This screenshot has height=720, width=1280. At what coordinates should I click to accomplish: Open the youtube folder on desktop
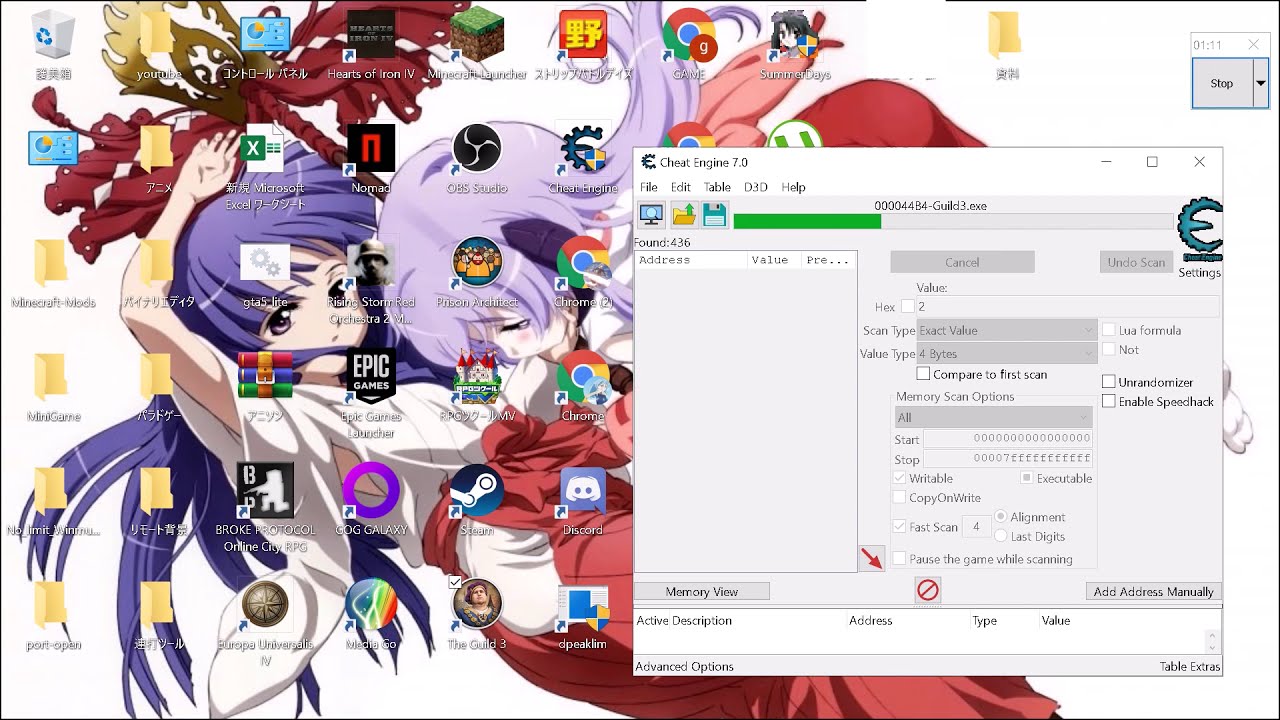coord(159,46)
